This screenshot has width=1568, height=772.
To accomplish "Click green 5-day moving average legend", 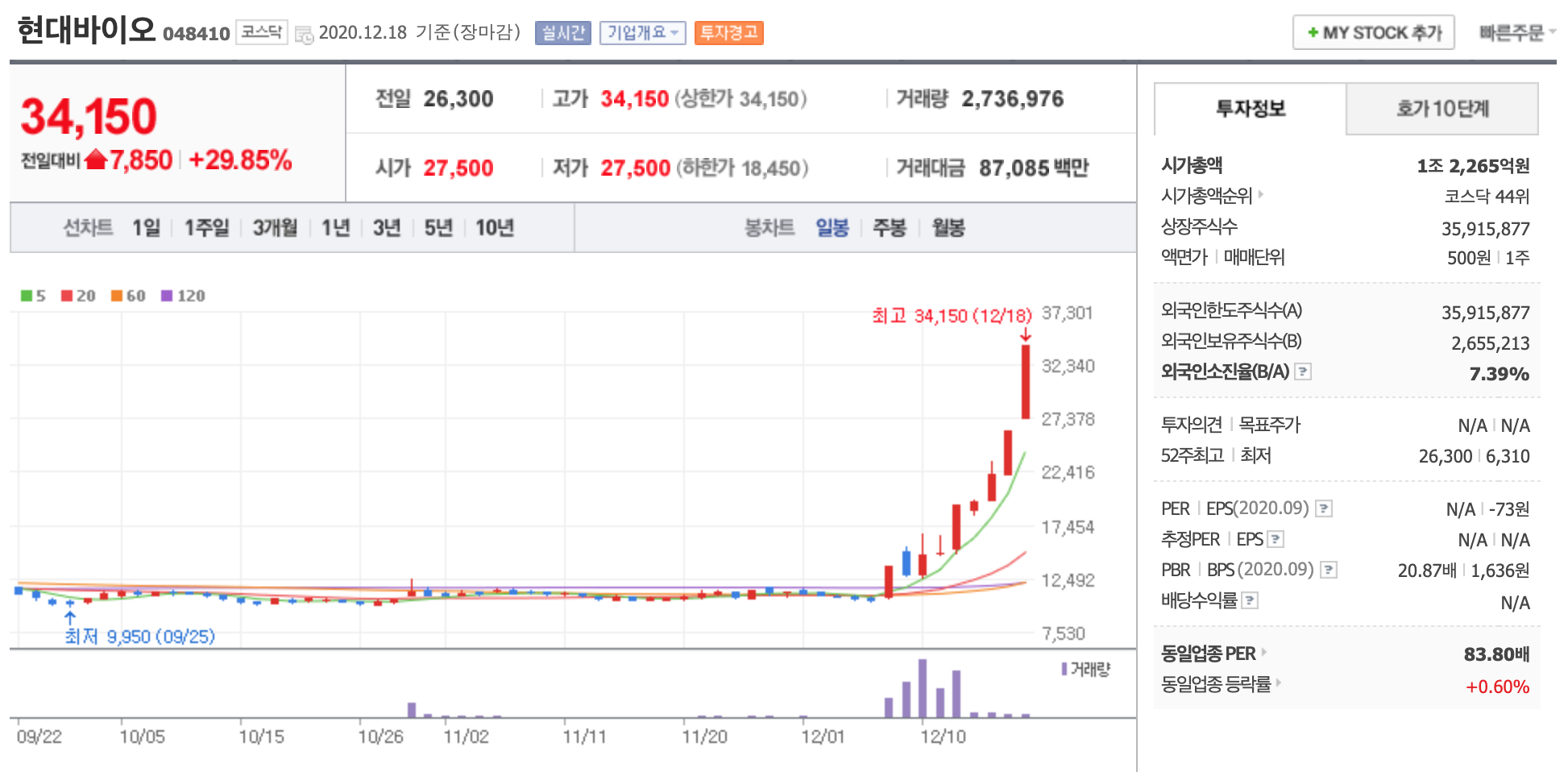I will coord(33,296).
